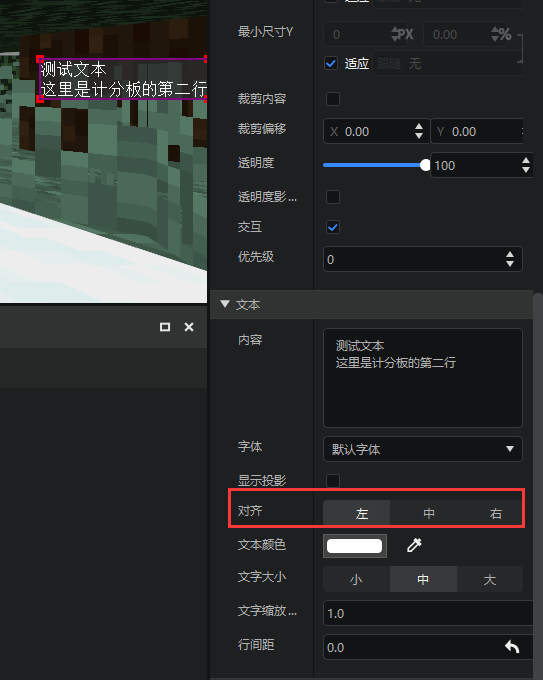Increase the 透明度 value with the stepper up arrow

[526, 161]
